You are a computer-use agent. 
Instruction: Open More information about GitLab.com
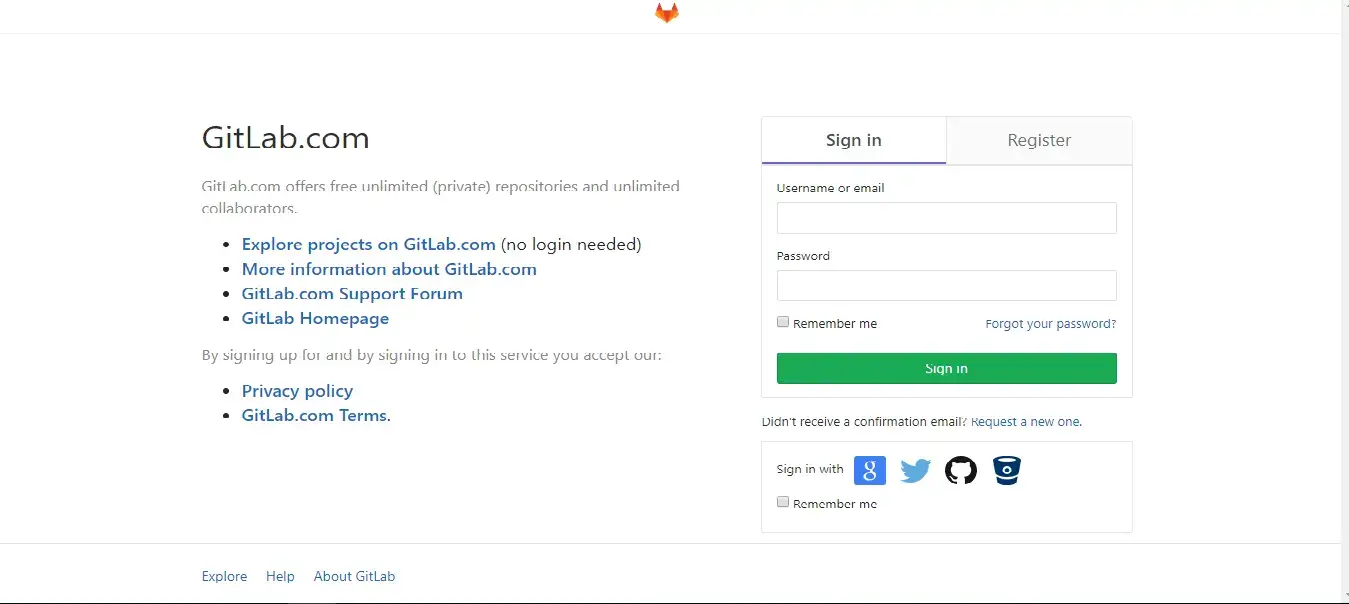389,269
